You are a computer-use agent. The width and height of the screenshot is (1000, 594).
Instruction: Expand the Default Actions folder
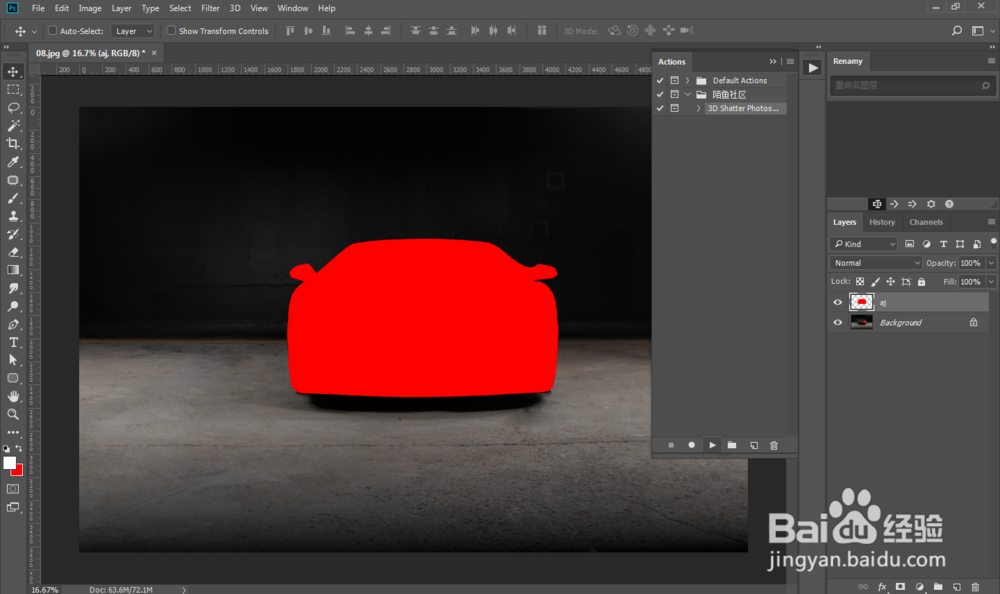pyautogui.click(x=687, y=79)
